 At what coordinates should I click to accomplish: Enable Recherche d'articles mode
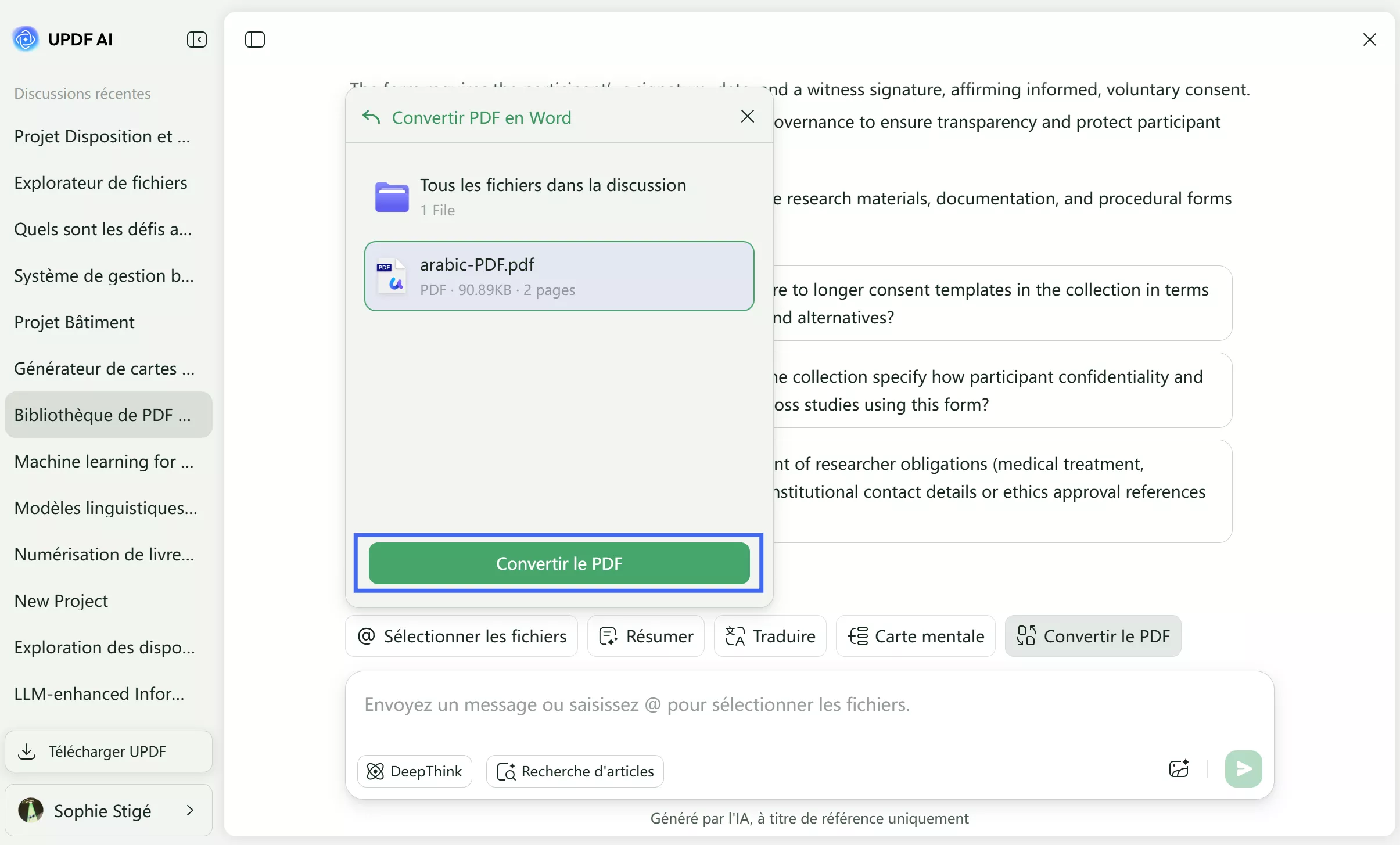coord(574,771)
